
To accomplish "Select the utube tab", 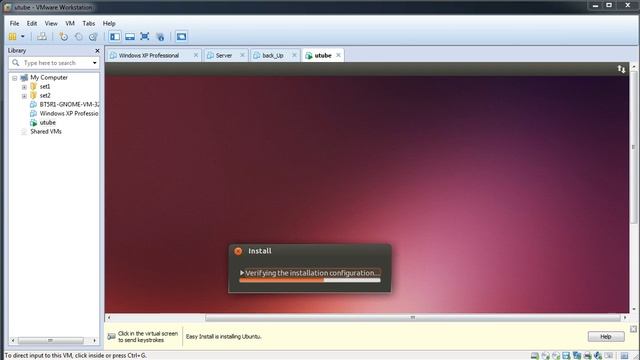I will 322,56.
